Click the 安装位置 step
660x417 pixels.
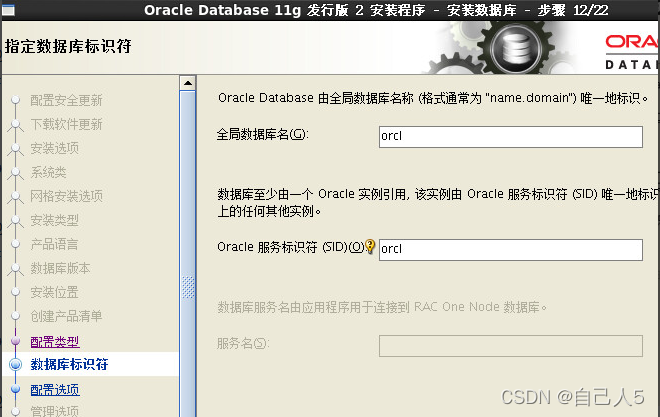click(x=54, y=292)
